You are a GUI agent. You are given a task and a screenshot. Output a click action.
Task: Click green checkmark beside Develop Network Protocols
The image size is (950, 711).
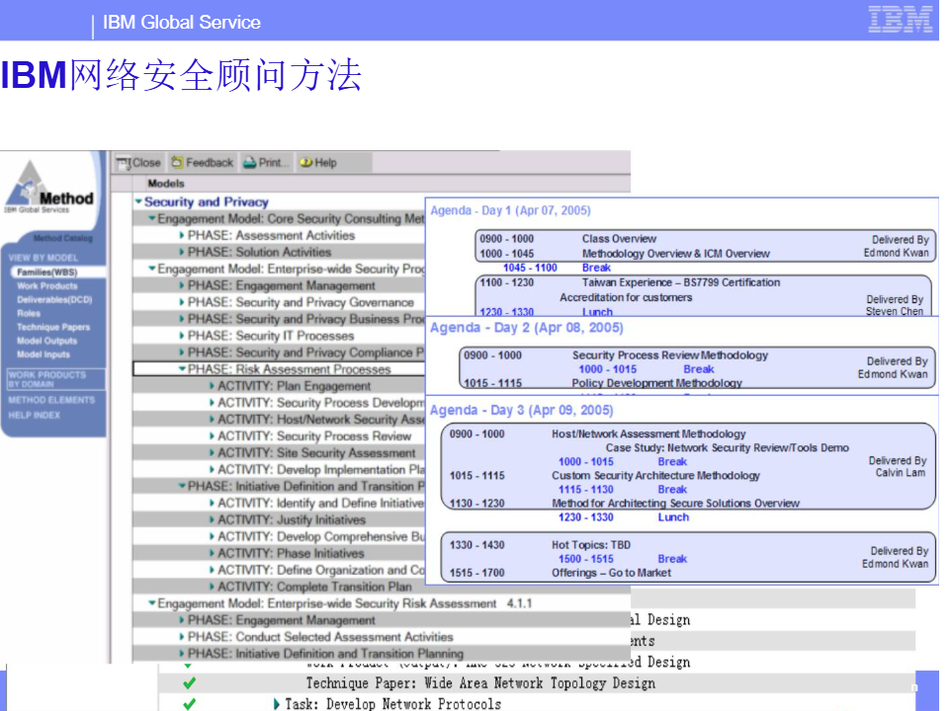click(189, 704)
